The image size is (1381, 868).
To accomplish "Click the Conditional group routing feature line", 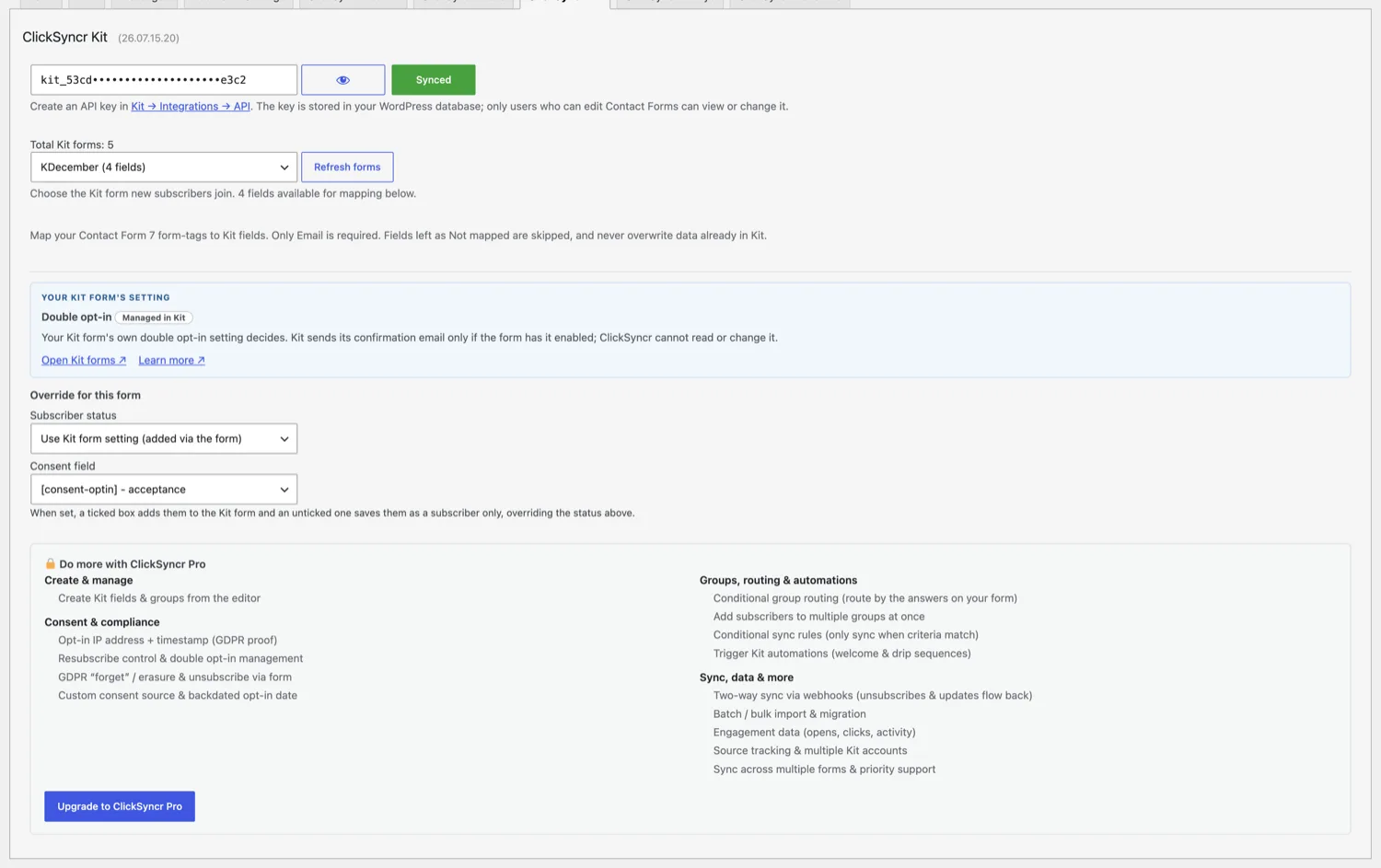I will (x=865, y=598).
